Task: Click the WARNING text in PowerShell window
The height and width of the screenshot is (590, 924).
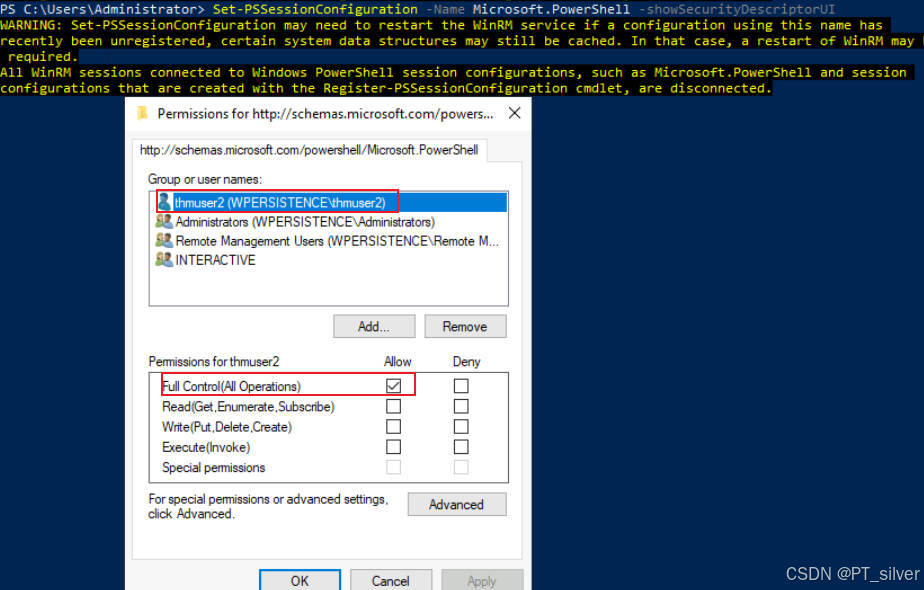Action: (x=31, y=25)
